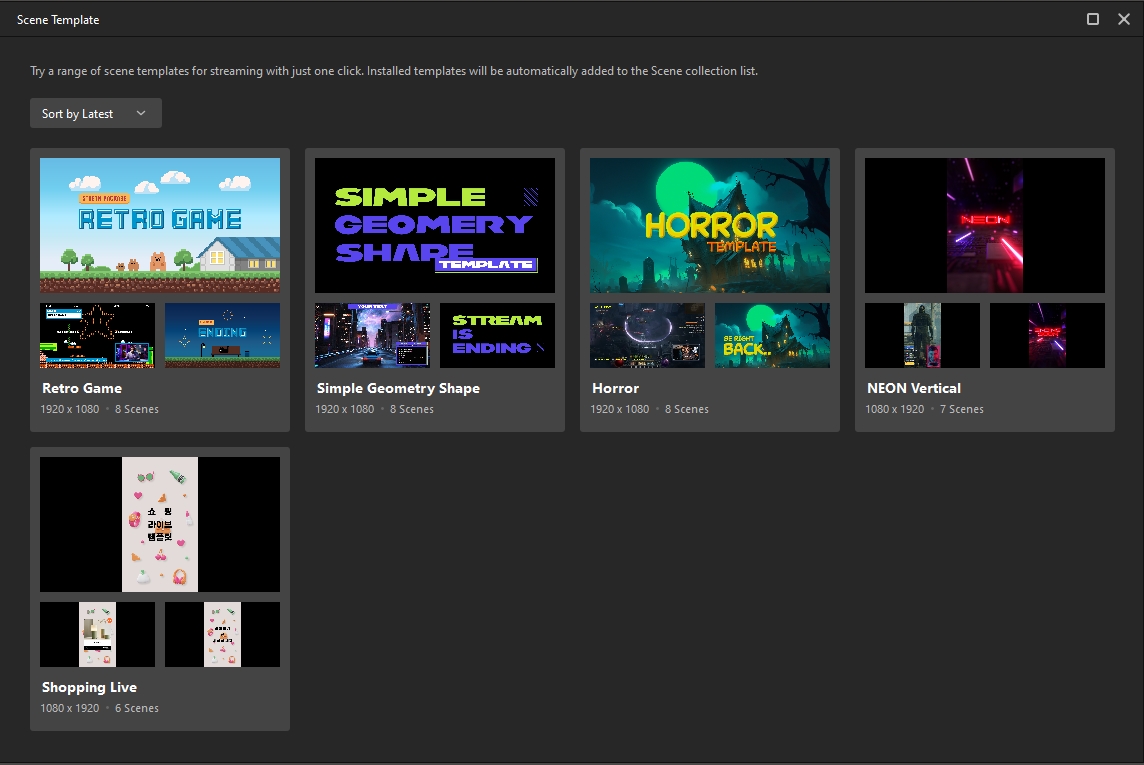Select the city street scene thumbnail
This screenshot has height=765, width=1144.
point(372,335)
